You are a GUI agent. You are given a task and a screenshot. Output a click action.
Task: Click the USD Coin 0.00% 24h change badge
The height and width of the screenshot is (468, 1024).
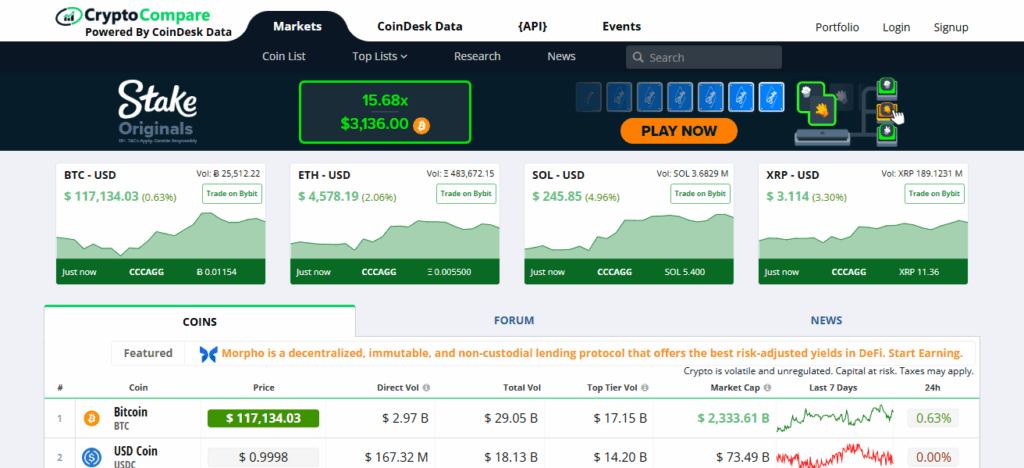click(x=933, y=457)
